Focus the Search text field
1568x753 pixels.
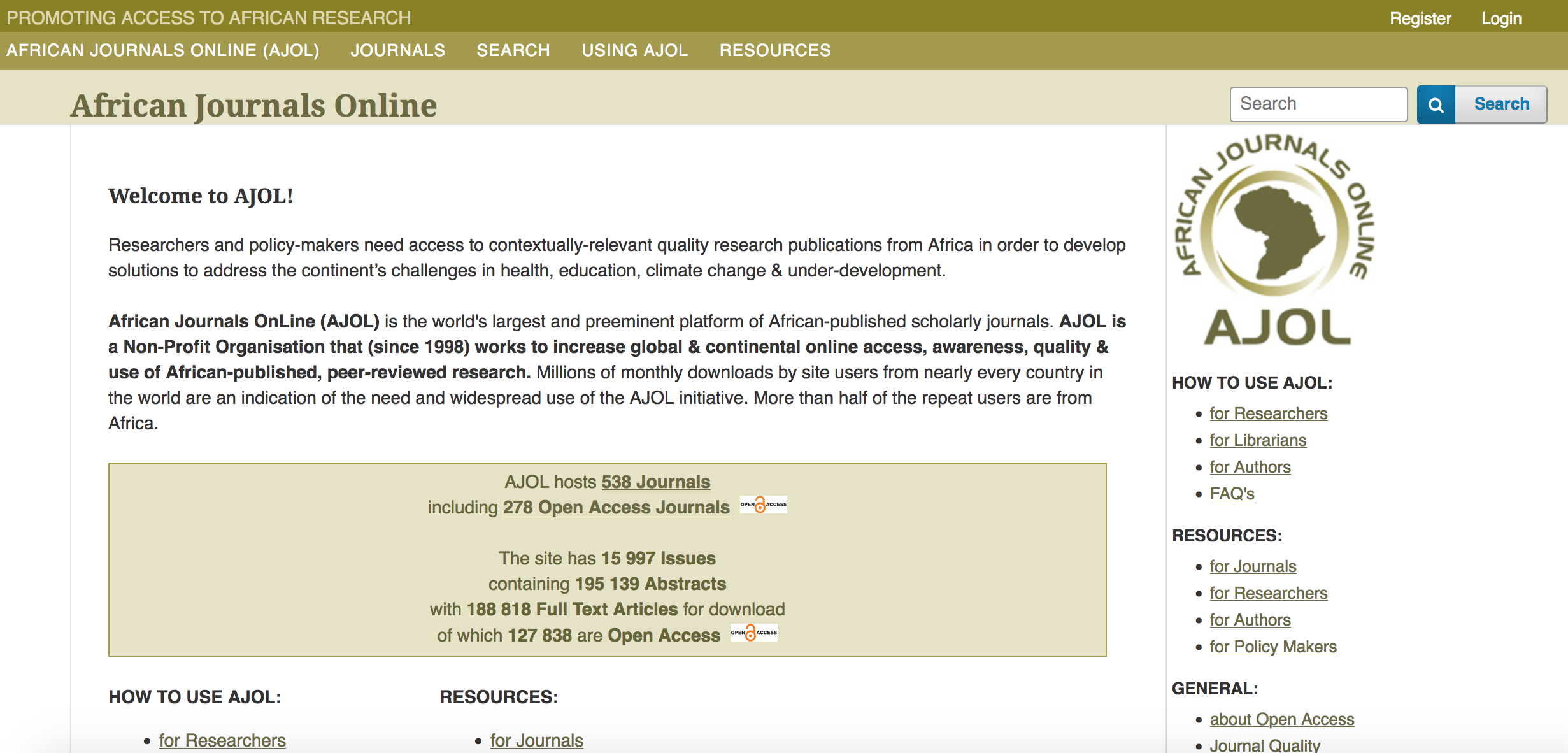coord(1318,104)
